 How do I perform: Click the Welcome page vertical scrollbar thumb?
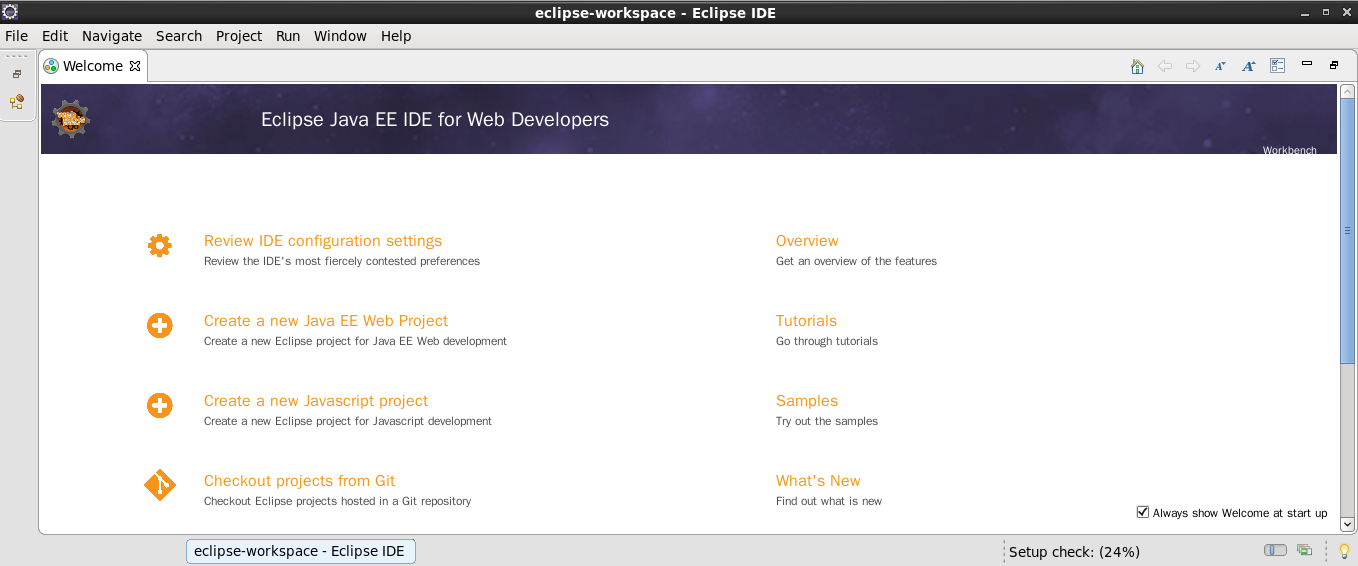tap(1347, 231)
